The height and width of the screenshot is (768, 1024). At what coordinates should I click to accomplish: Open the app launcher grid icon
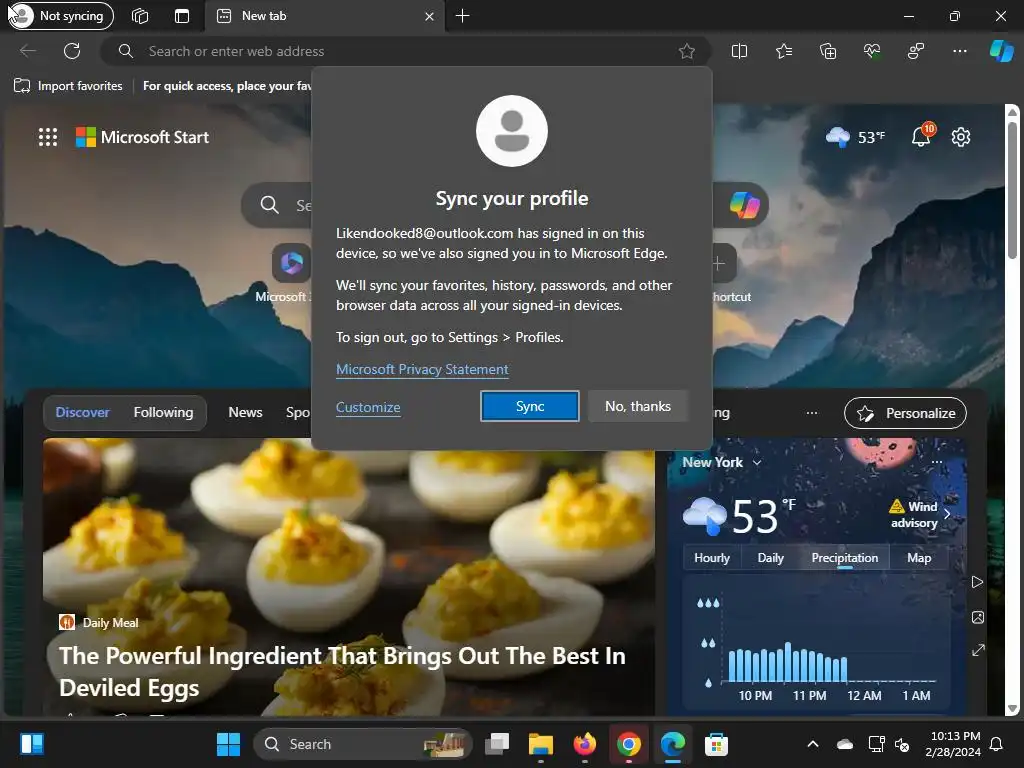[x=48, y=137]
